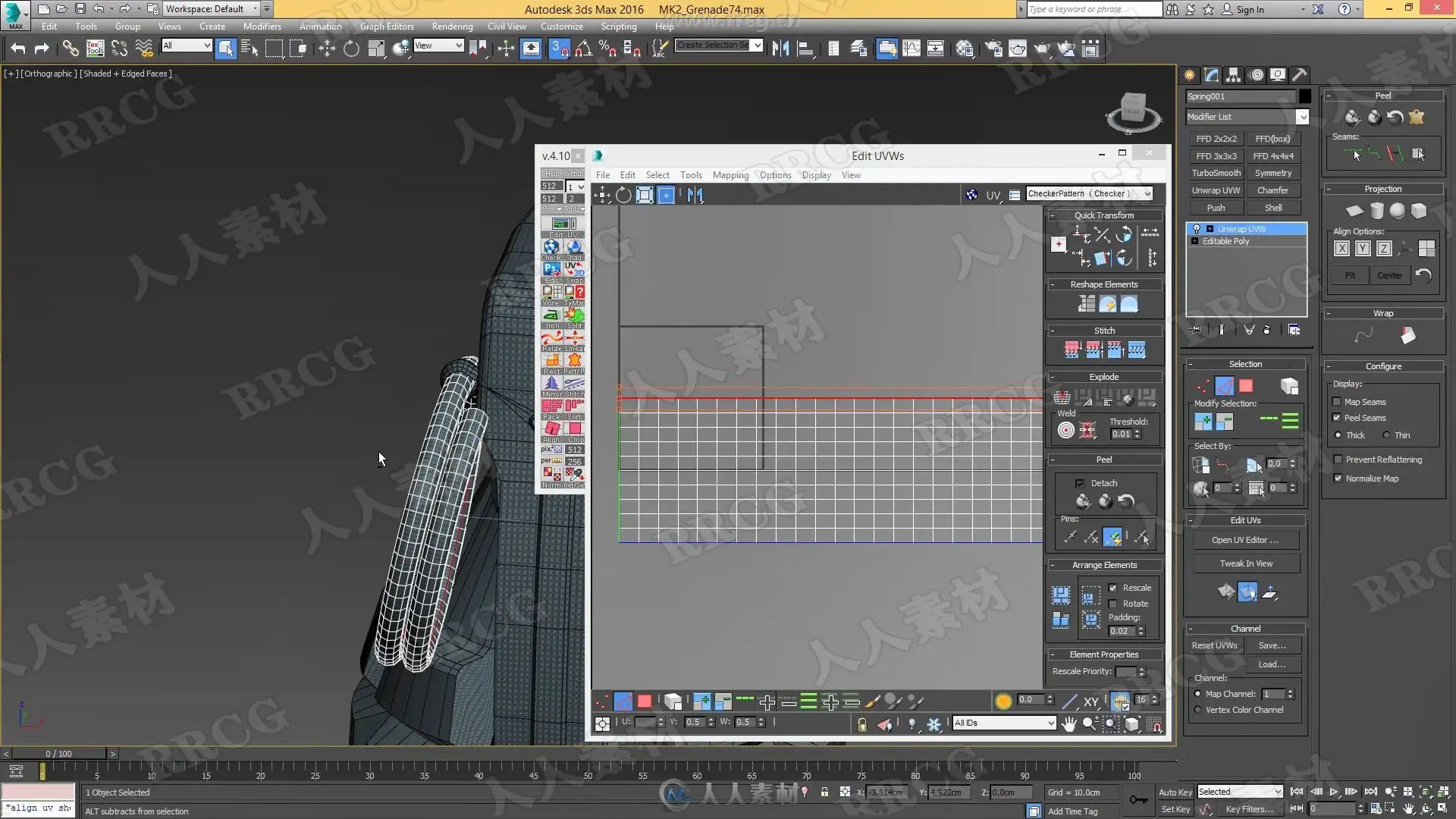Toggle the Angle Snap tool
Viewport: 1456px width, 819px height.
(582, 49)
